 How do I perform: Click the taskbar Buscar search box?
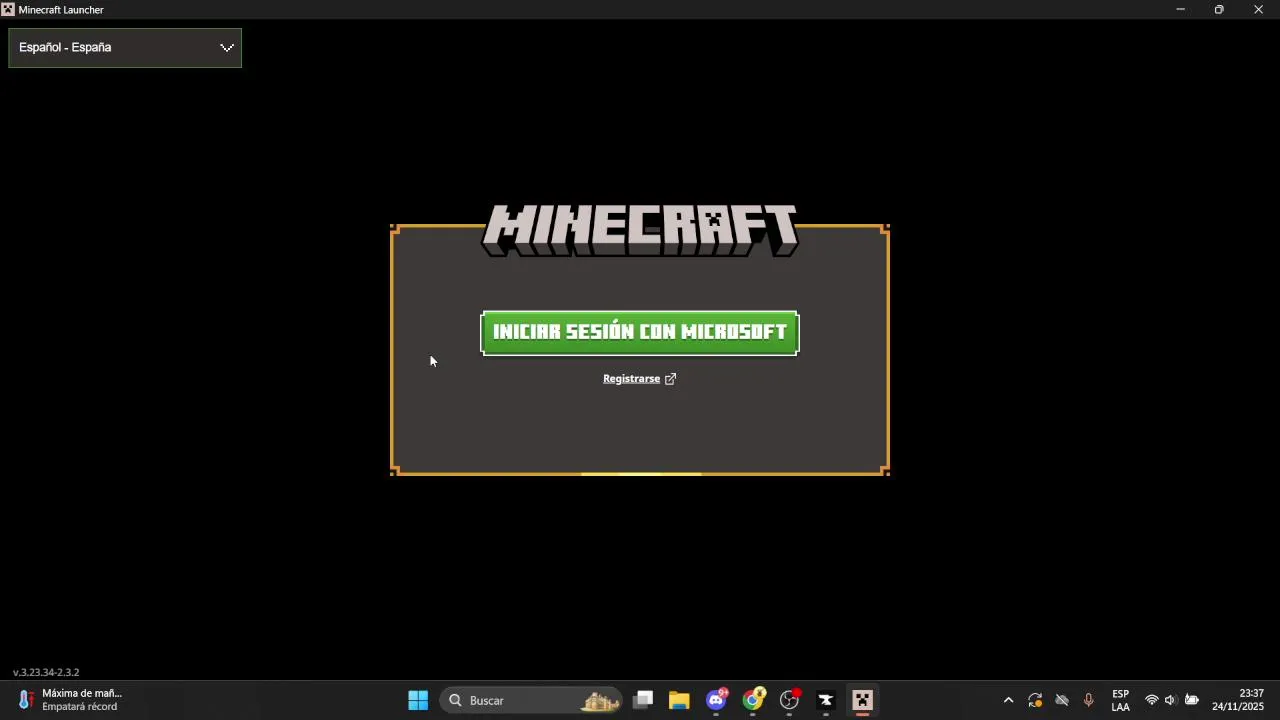coord(531,700)
